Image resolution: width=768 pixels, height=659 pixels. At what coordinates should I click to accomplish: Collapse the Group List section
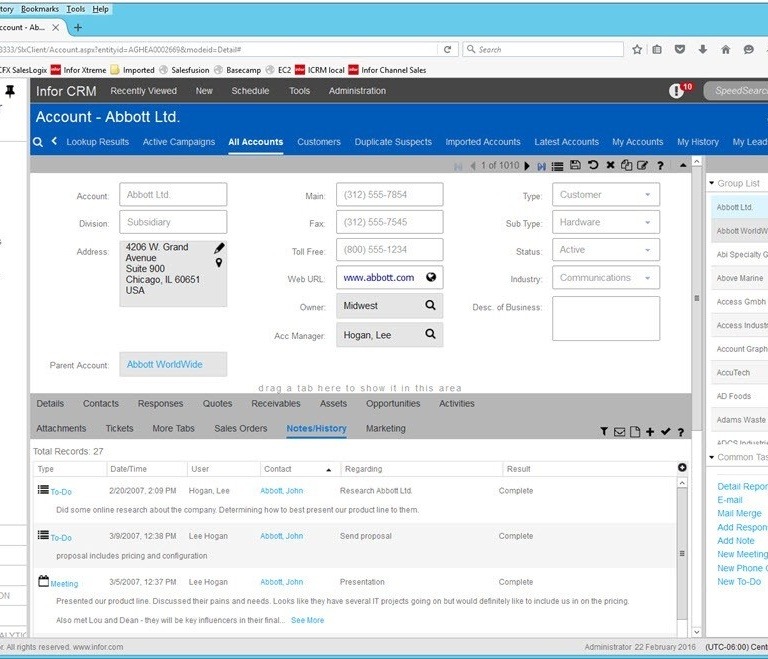pos(712,183)
